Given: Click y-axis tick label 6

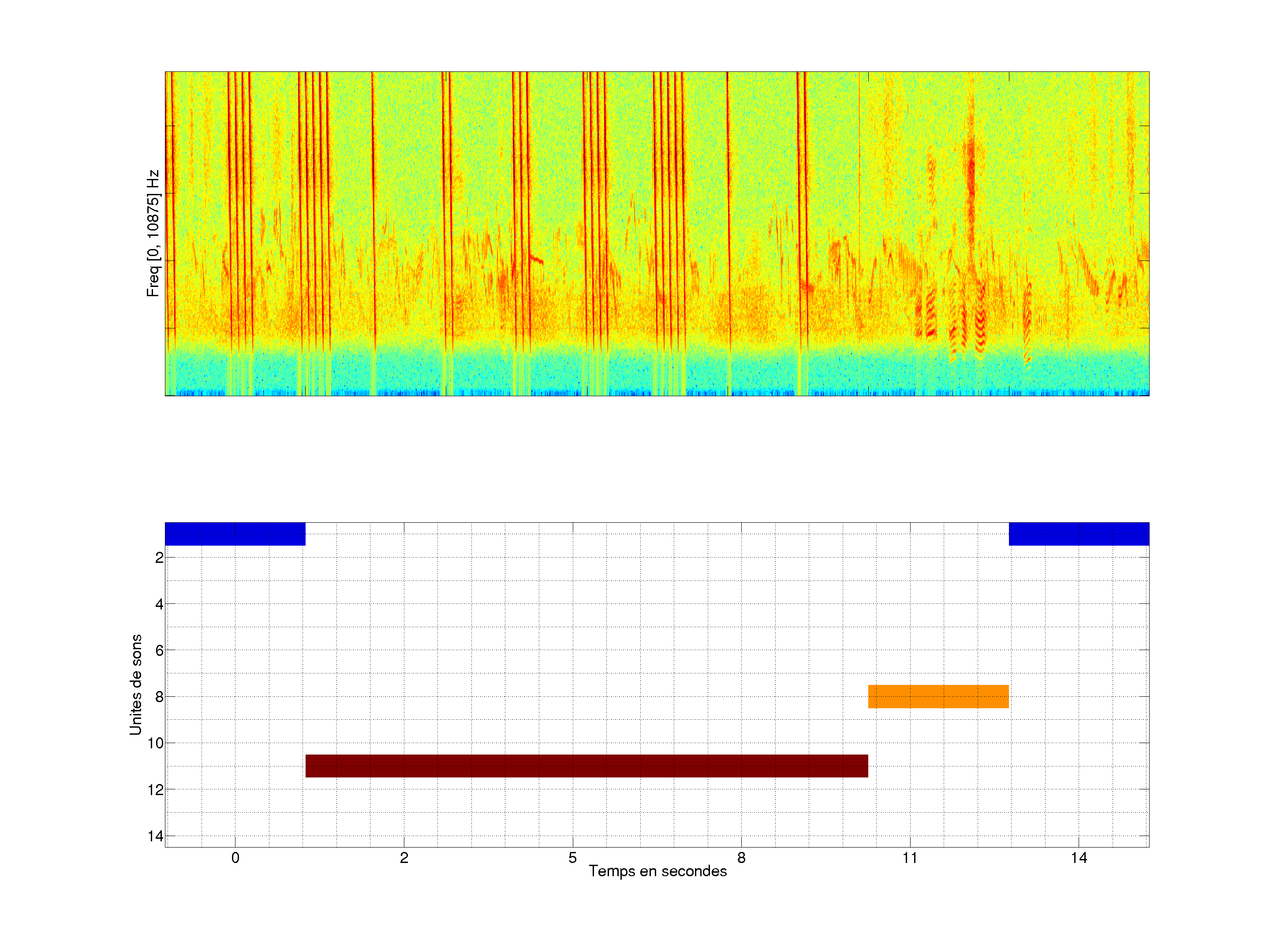Looking at the screenshot, I should 159,650.
